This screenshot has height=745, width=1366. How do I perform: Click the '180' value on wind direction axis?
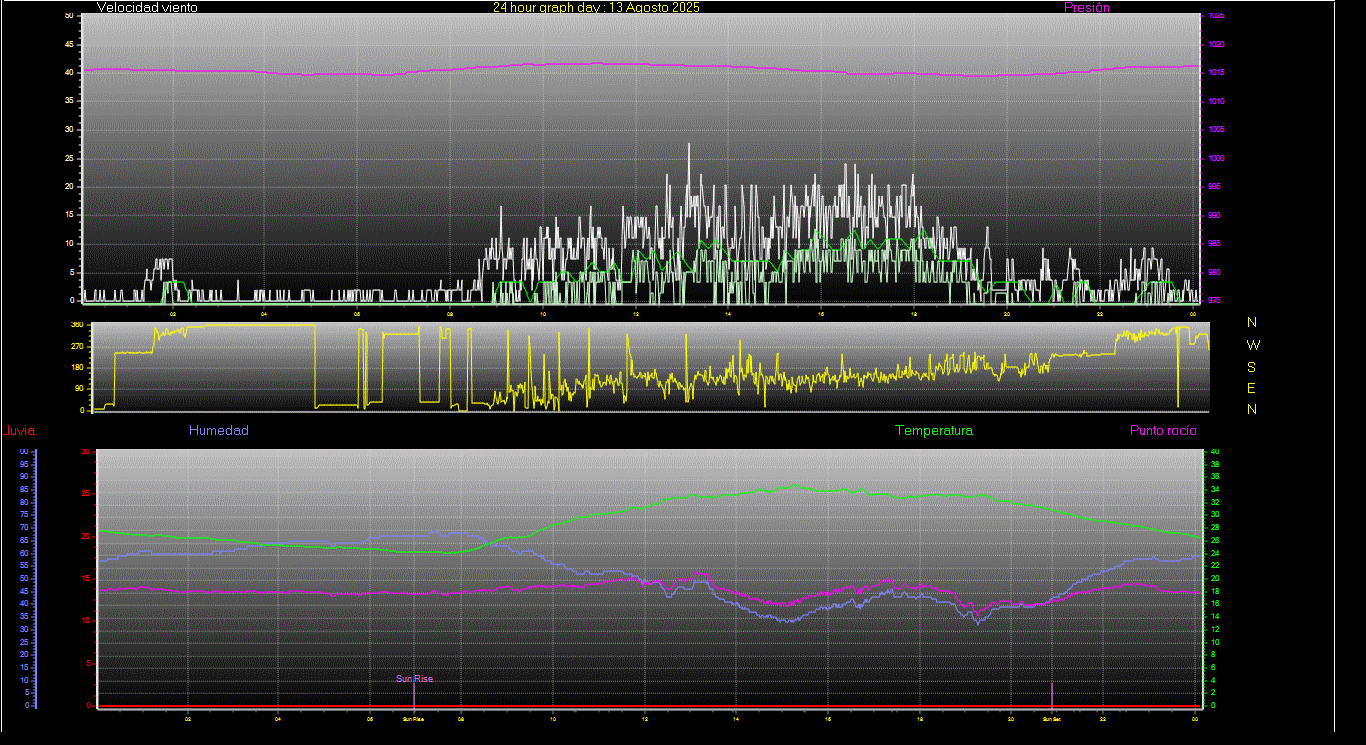coord(78,368)
